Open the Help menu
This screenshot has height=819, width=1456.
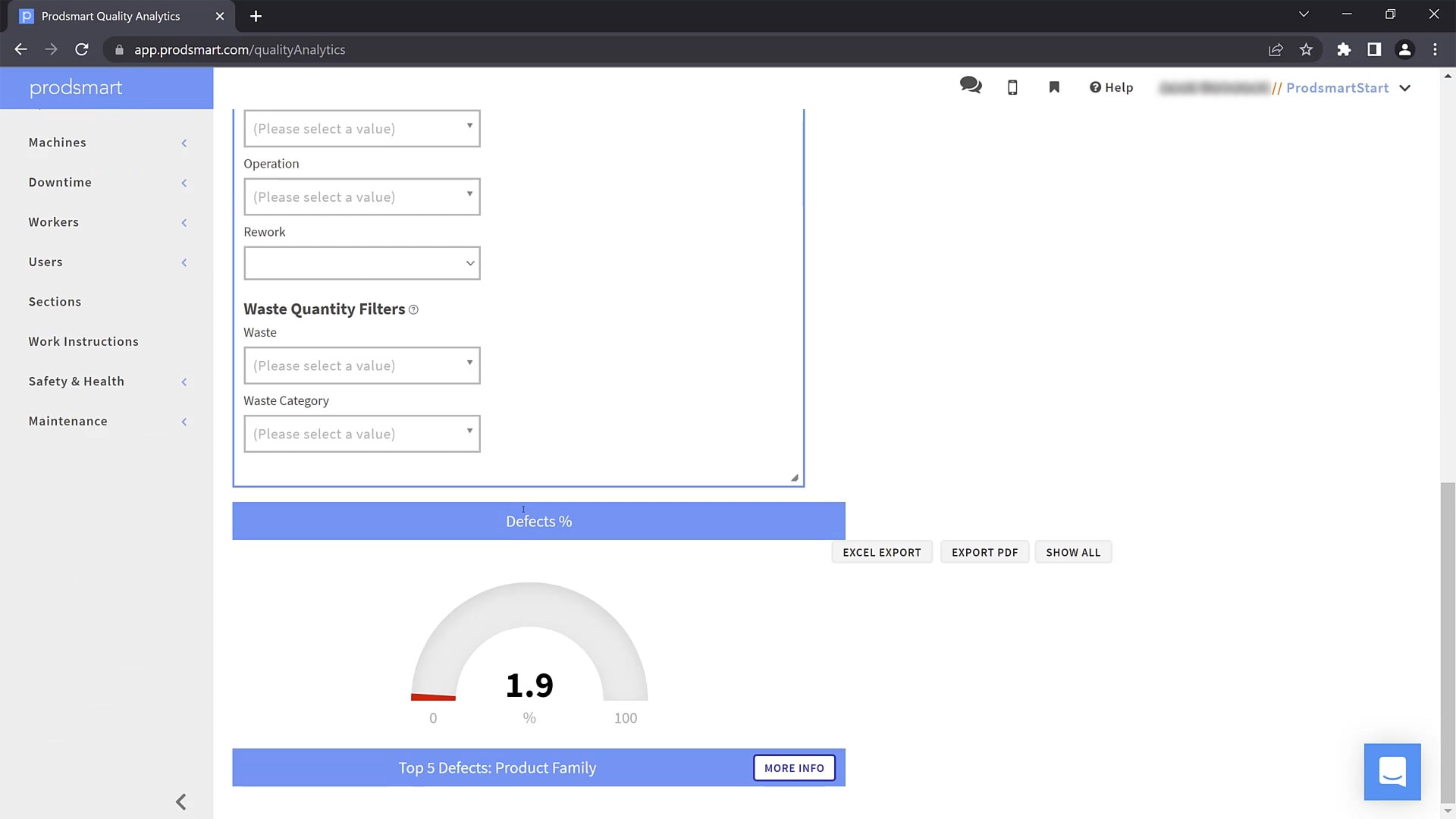[1111, 87]
